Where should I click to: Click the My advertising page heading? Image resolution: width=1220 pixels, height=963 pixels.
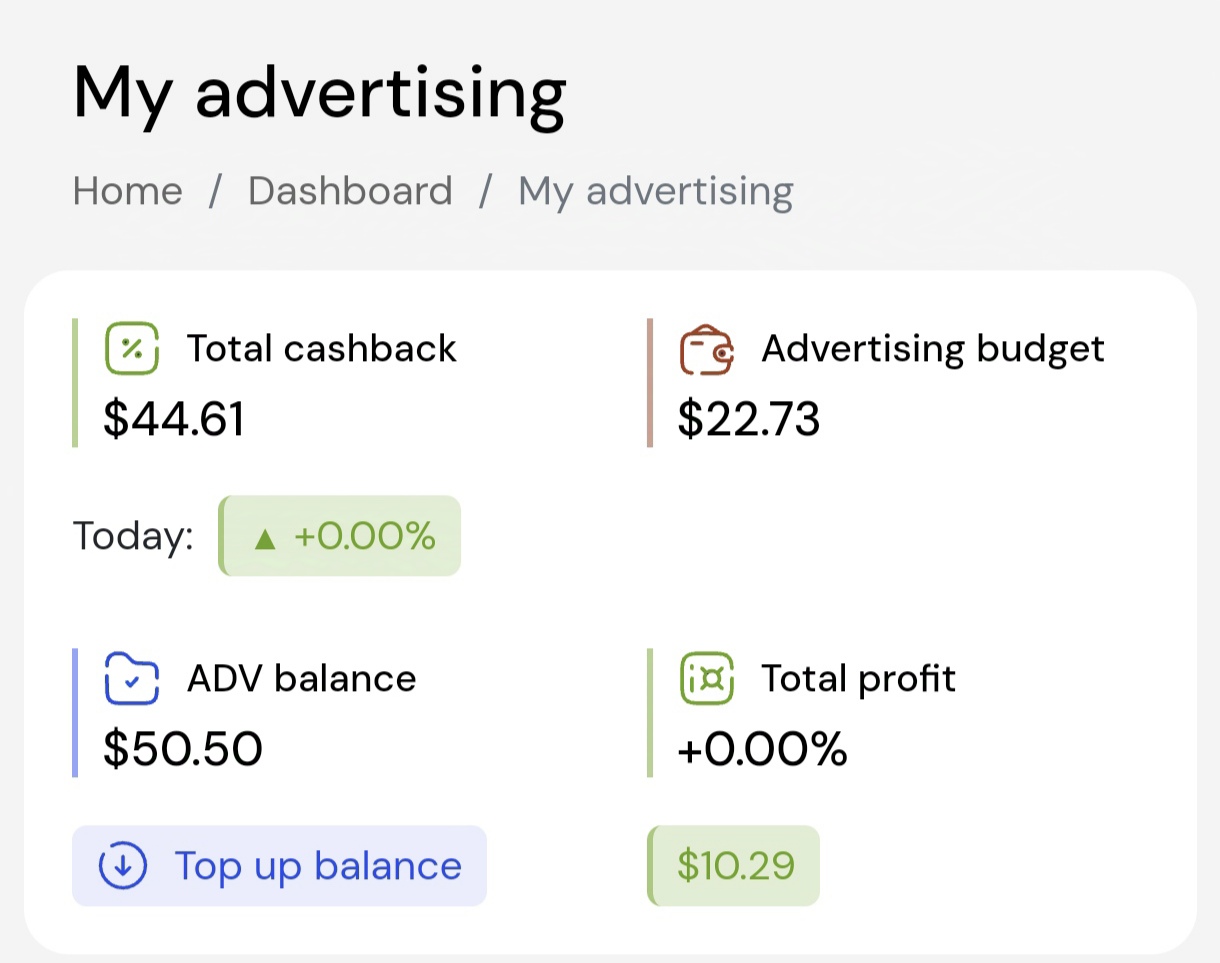coord(320,92)
